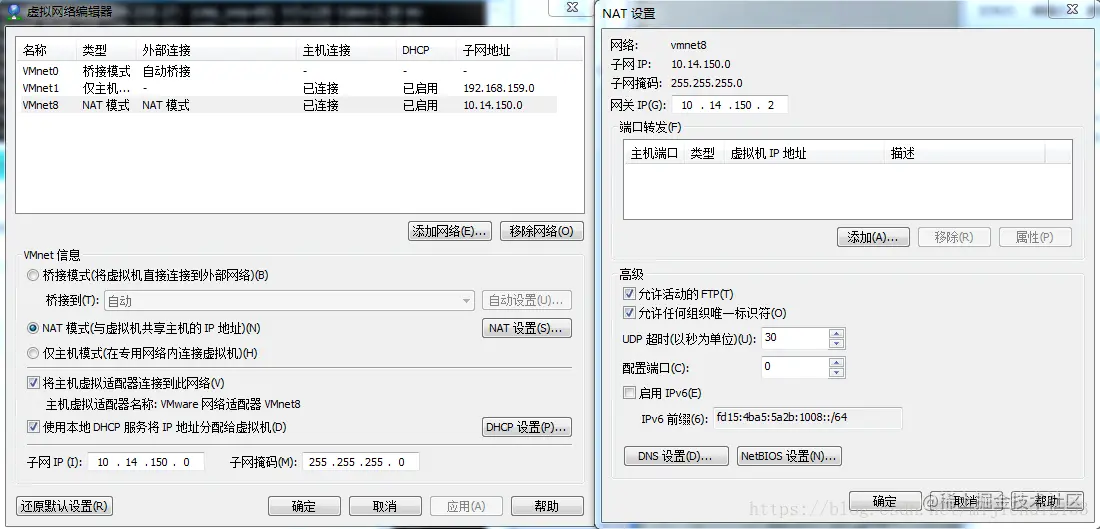
Task: Click the 子网掩码 input field
Action: (361, 462)
